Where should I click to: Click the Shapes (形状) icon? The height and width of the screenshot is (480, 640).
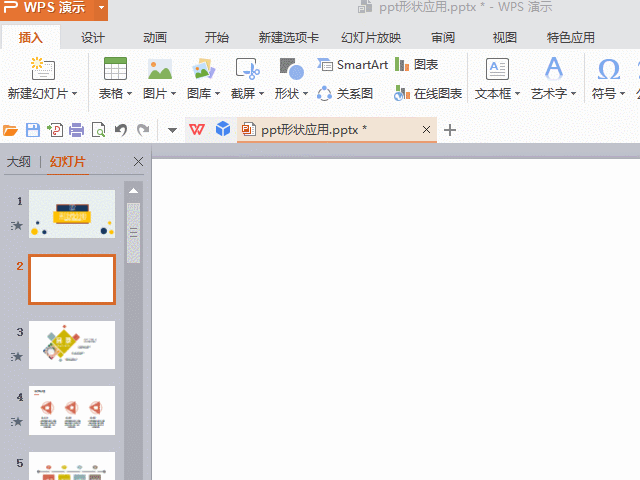[291, 69]
